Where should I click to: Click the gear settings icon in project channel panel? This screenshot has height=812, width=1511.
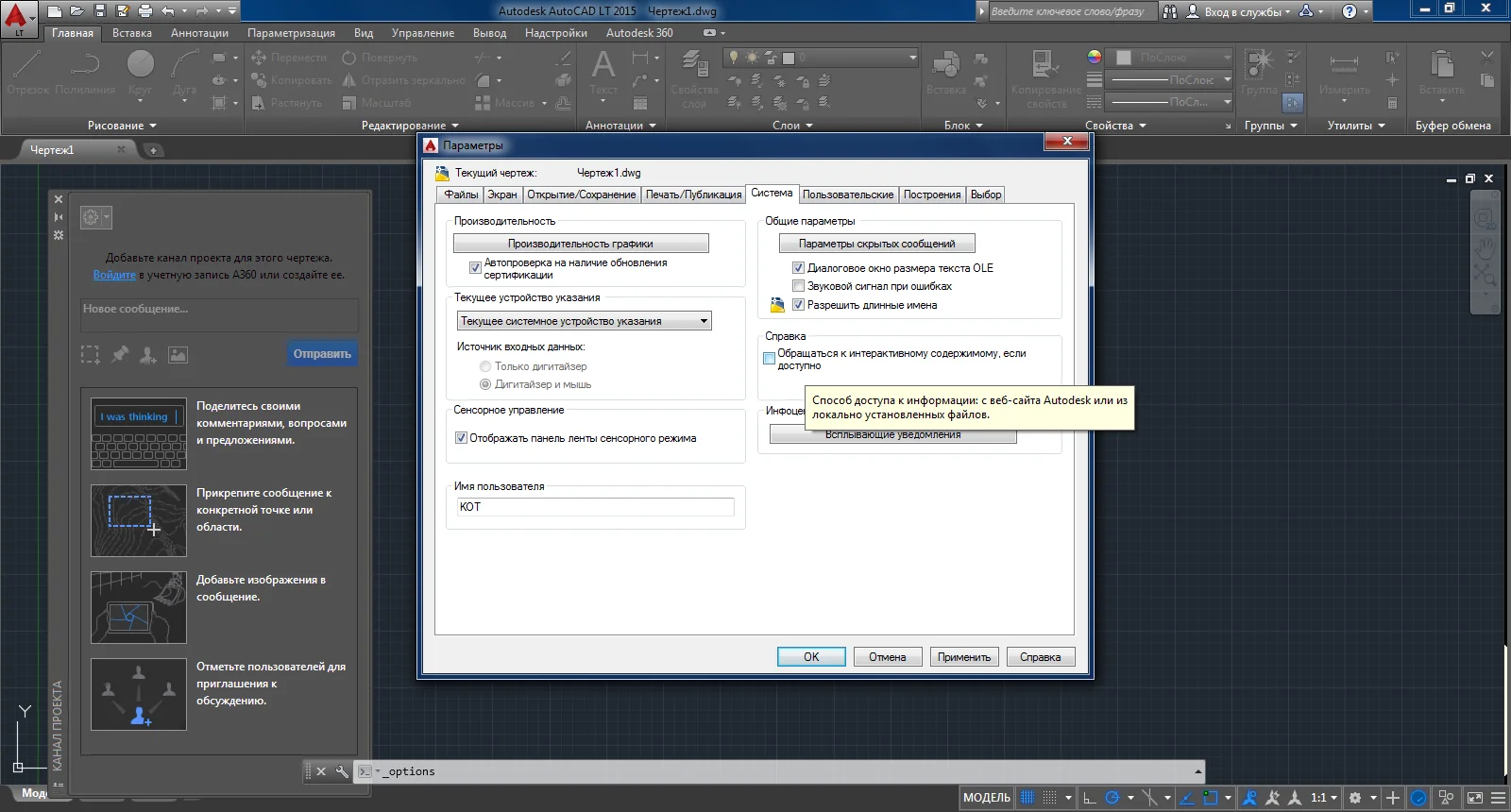tap(91, 217)
